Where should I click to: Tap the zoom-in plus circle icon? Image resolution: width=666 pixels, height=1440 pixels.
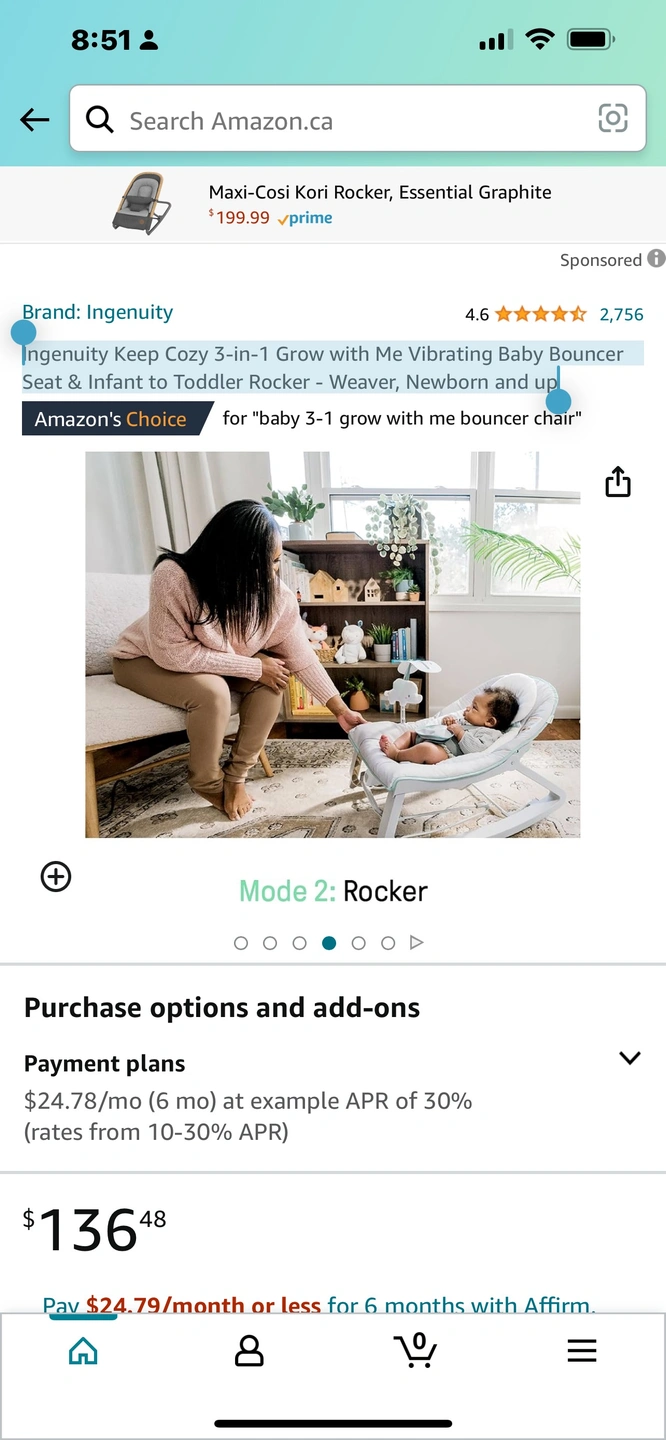click(x=56, y=877)
